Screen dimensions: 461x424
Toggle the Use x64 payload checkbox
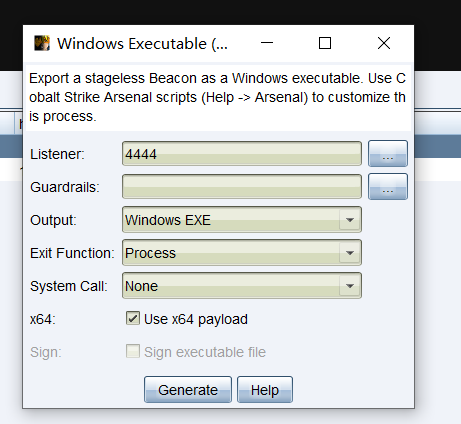133,318
